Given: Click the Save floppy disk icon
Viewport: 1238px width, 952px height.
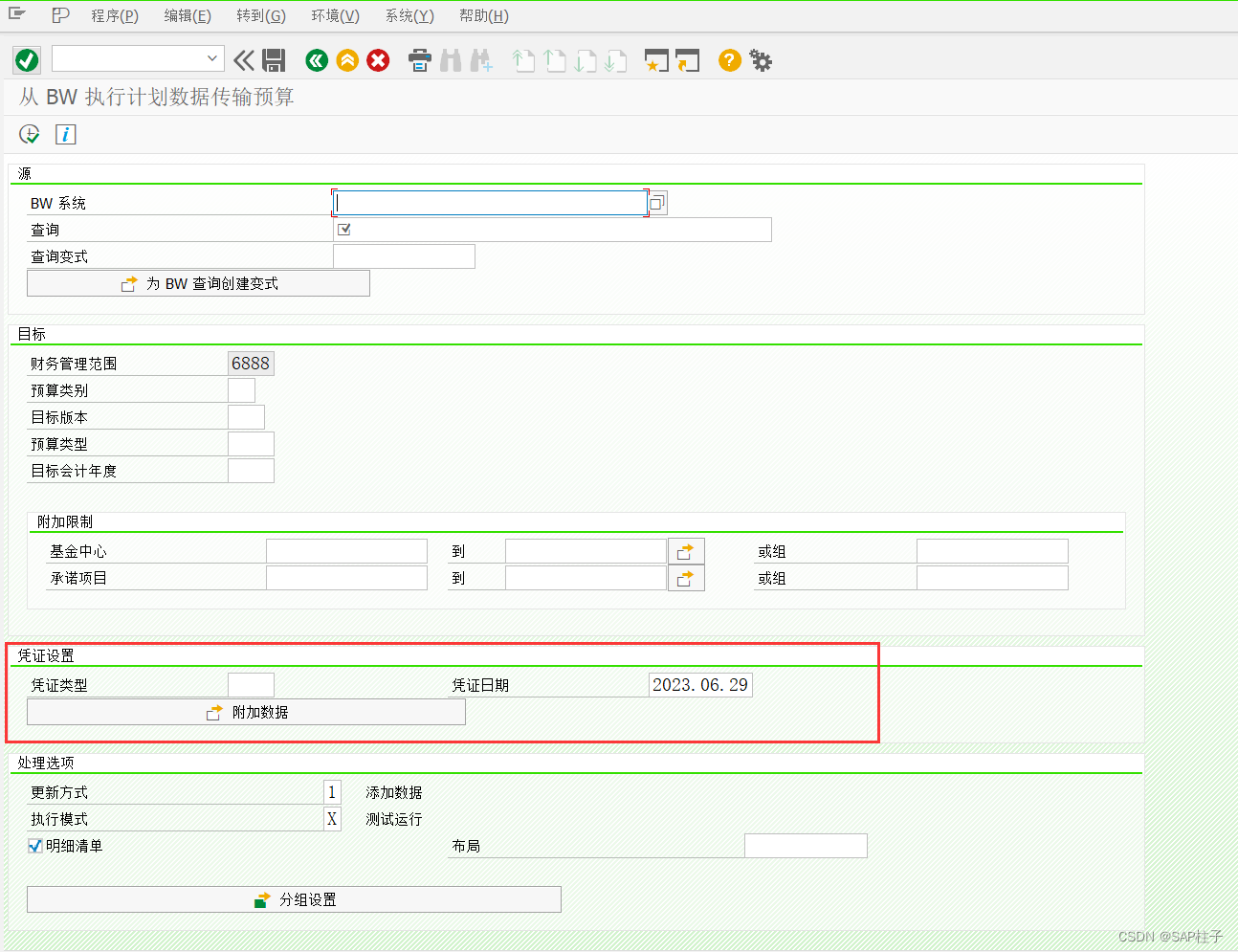Looking at the screenshot, I should 274,60.
